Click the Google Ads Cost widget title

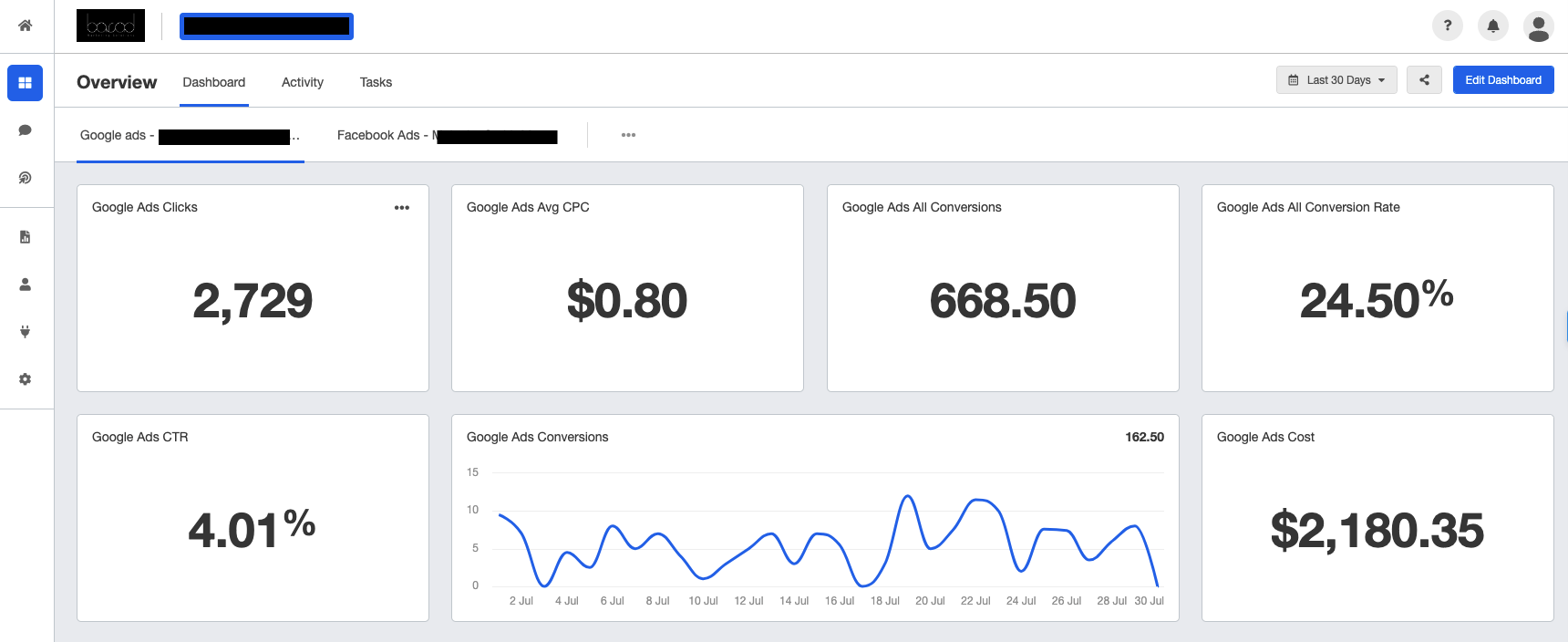point(1265,437)
